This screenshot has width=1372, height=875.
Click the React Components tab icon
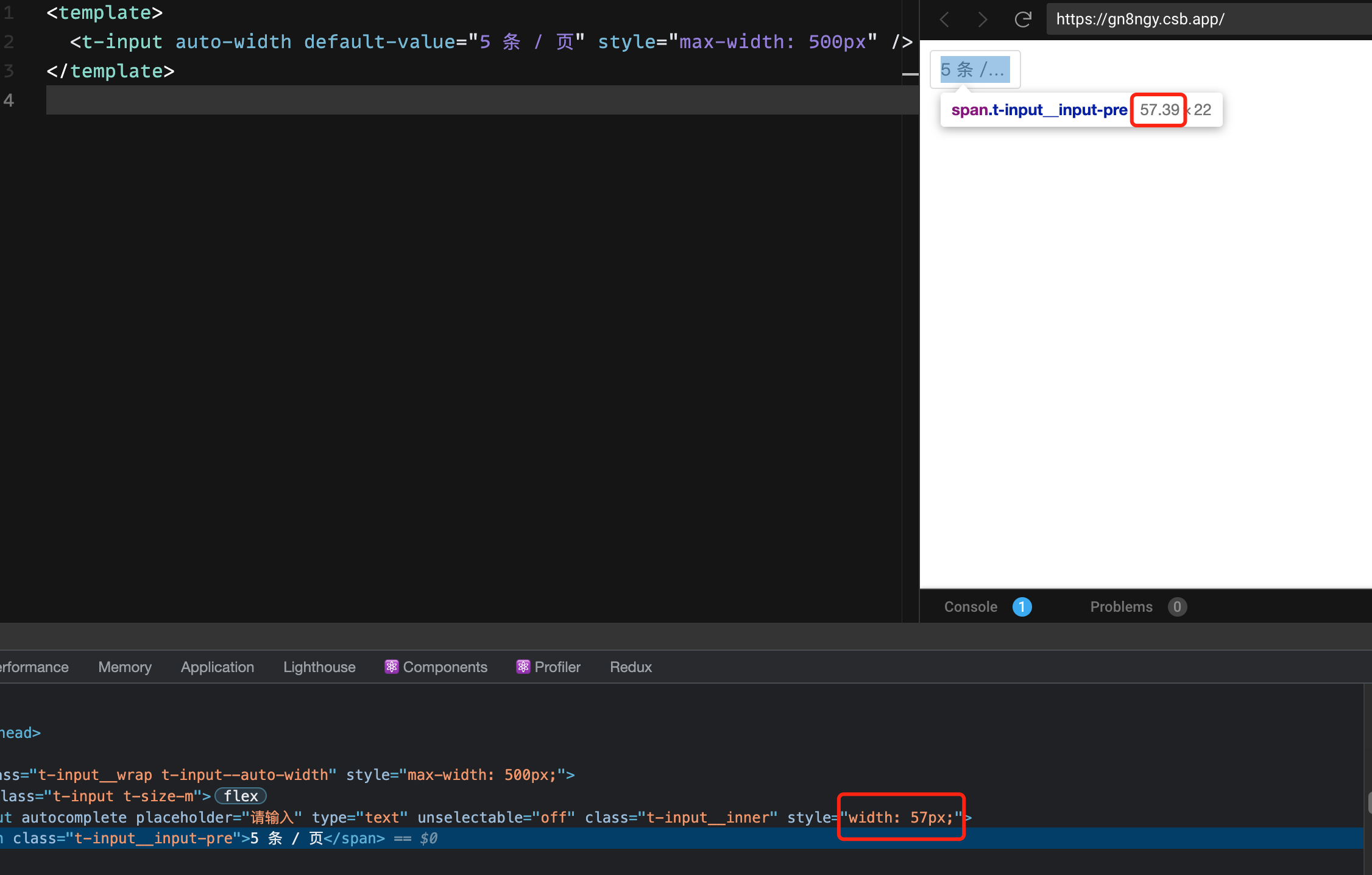(391, 667)
